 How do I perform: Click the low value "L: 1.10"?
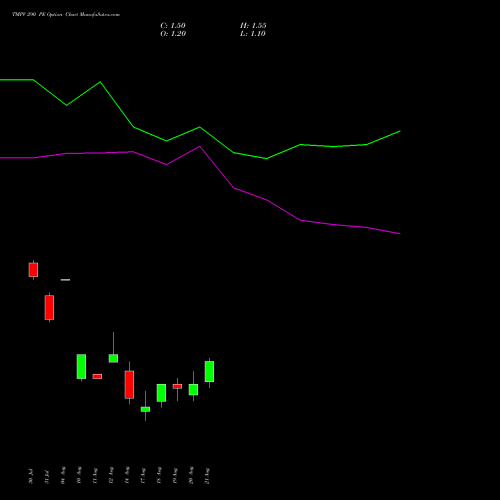coord(253,34)
